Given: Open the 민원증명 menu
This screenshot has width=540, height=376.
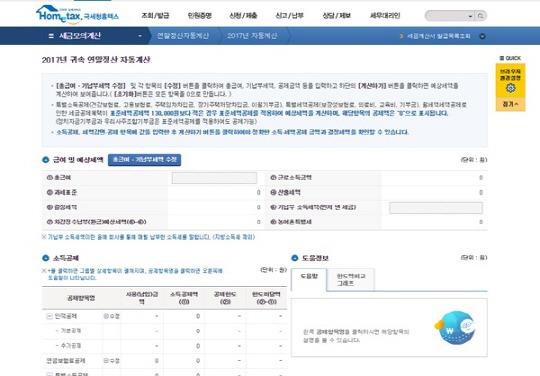Looking at the screenshot, I should pos(199,15).
